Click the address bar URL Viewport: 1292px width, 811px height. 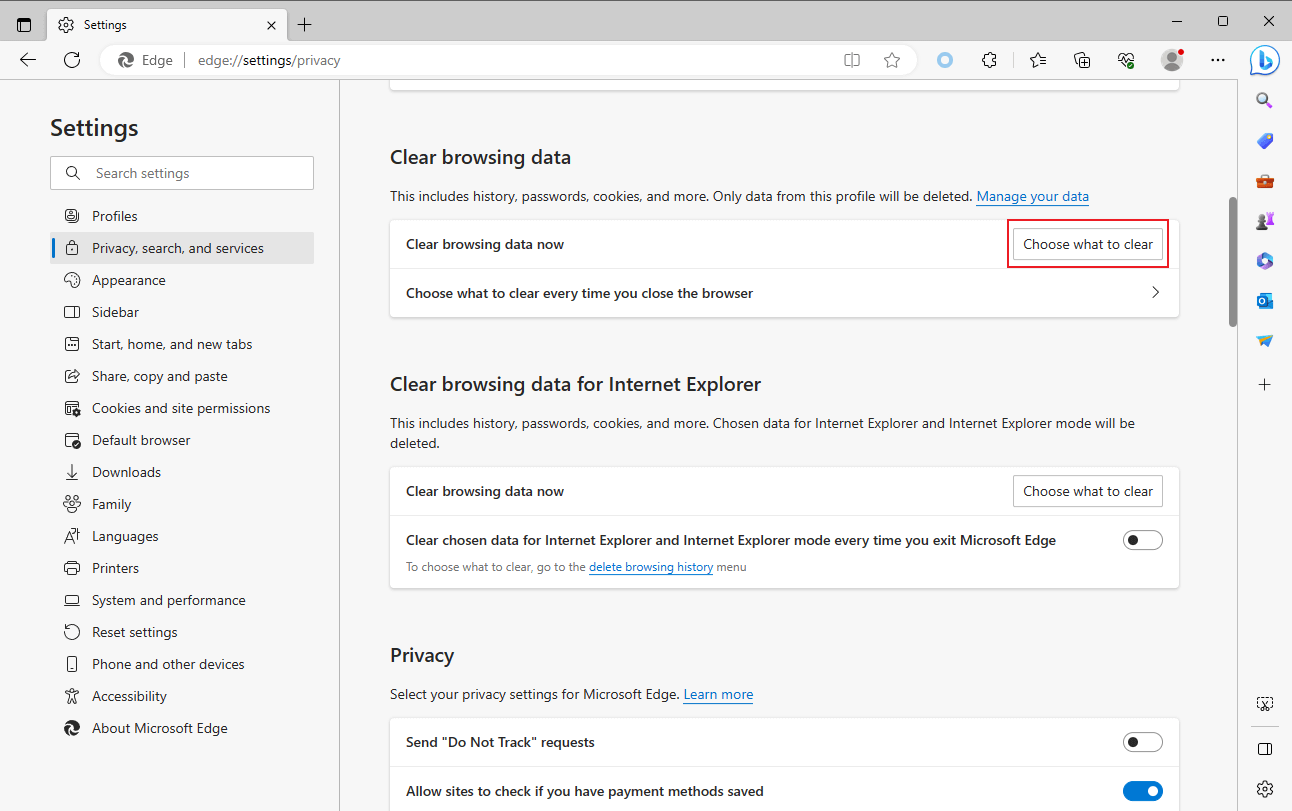point(269,60)
